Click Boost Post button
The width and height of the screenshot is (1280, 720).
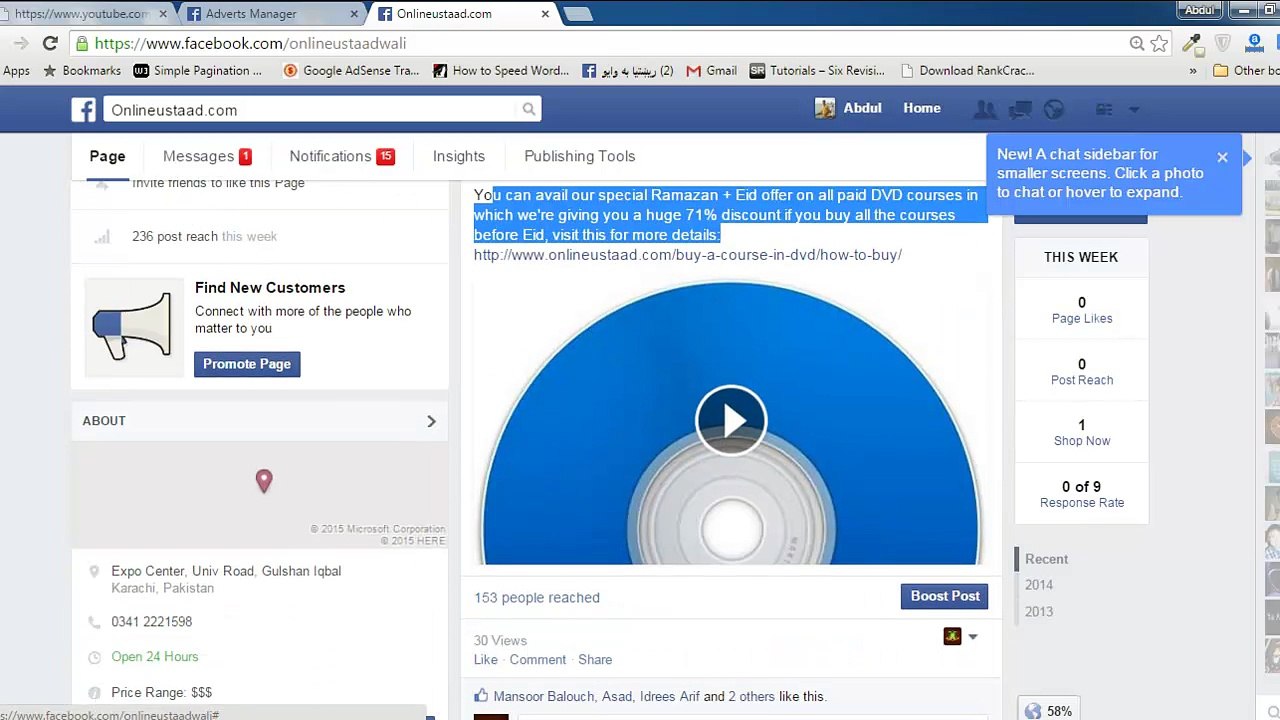[945, 596]
